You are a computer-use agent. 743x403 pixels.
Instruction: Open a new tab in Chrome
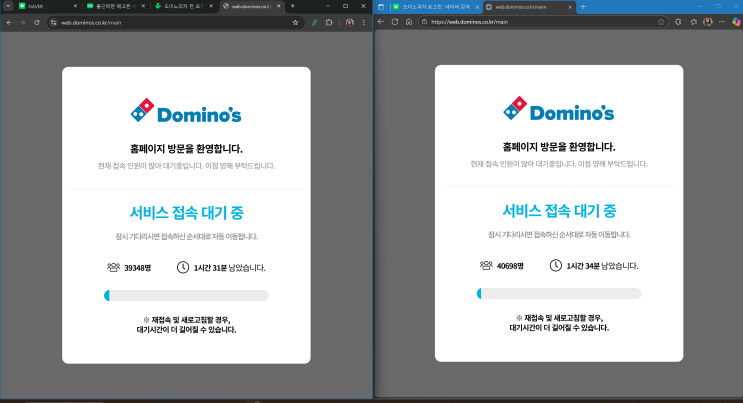point(292,6)
